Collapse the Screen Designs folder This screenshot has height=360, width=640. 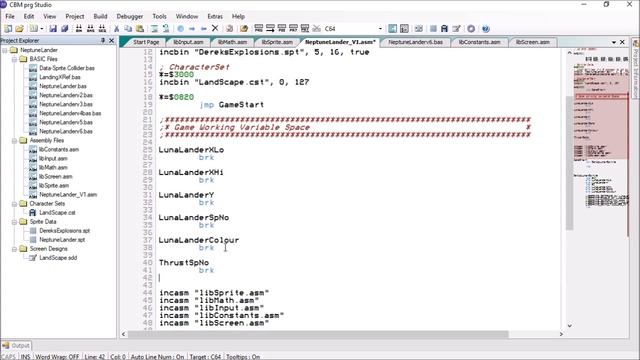click(14, 249)
